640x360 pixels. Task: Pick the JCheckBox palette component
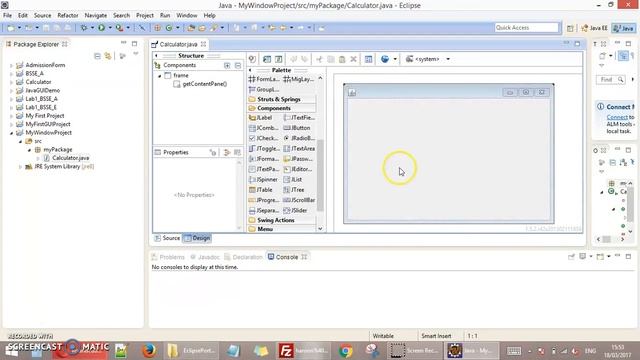click(x=264, y=138)
